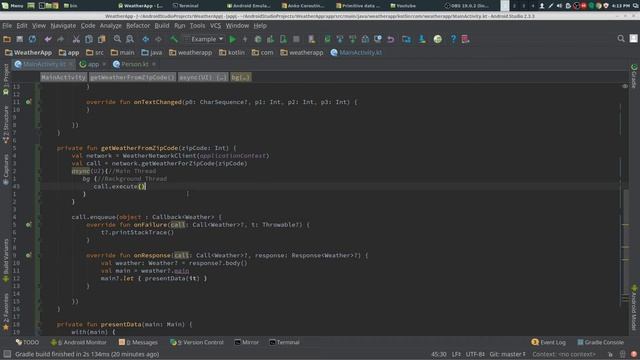
Task: Open the Refactor menu
Action: [x=138, y=26]
